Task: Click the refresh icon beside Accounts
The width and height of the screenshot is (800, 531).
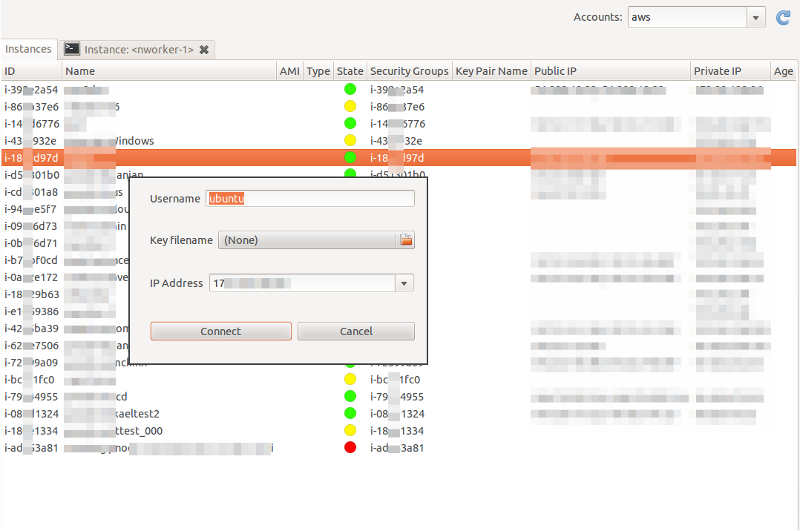Action: [783, 18]
